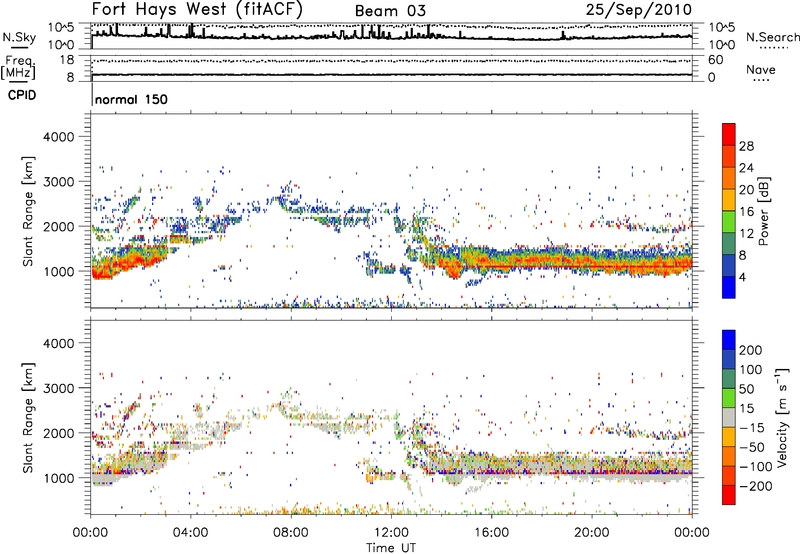Click the 200 label on Velocity colorbar
This screenshot has width=800, height=554.
click(x=751, y=350)
